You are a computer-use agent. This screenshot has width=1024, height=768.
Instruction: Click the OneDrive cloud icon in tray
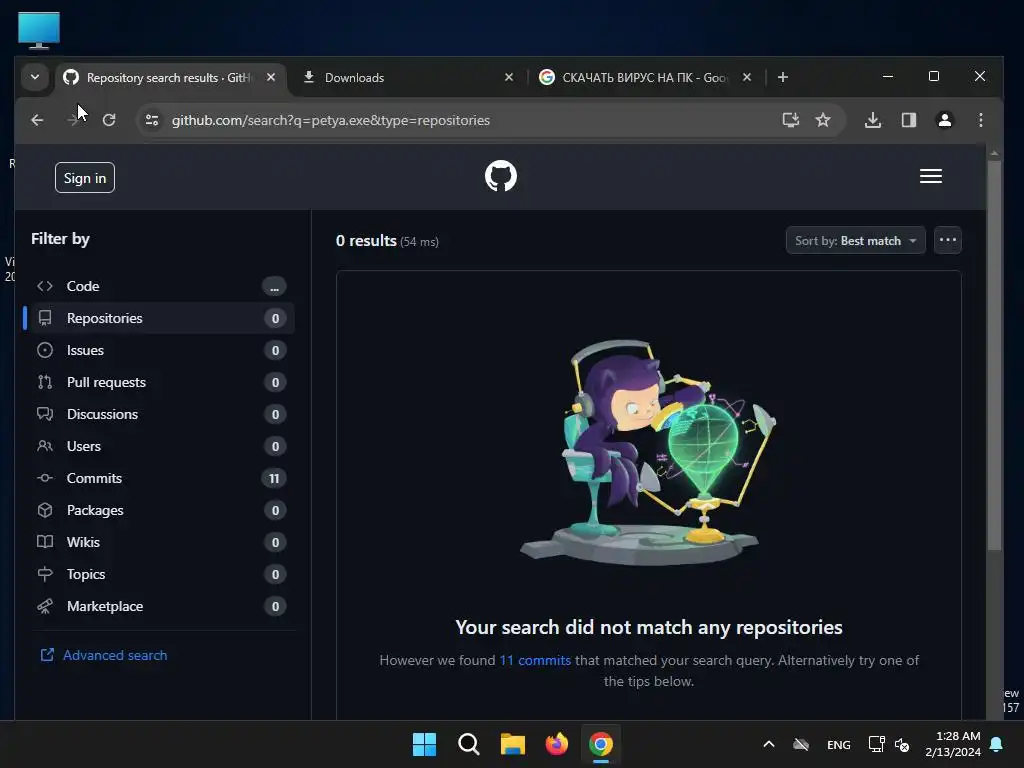coord(801,744)
